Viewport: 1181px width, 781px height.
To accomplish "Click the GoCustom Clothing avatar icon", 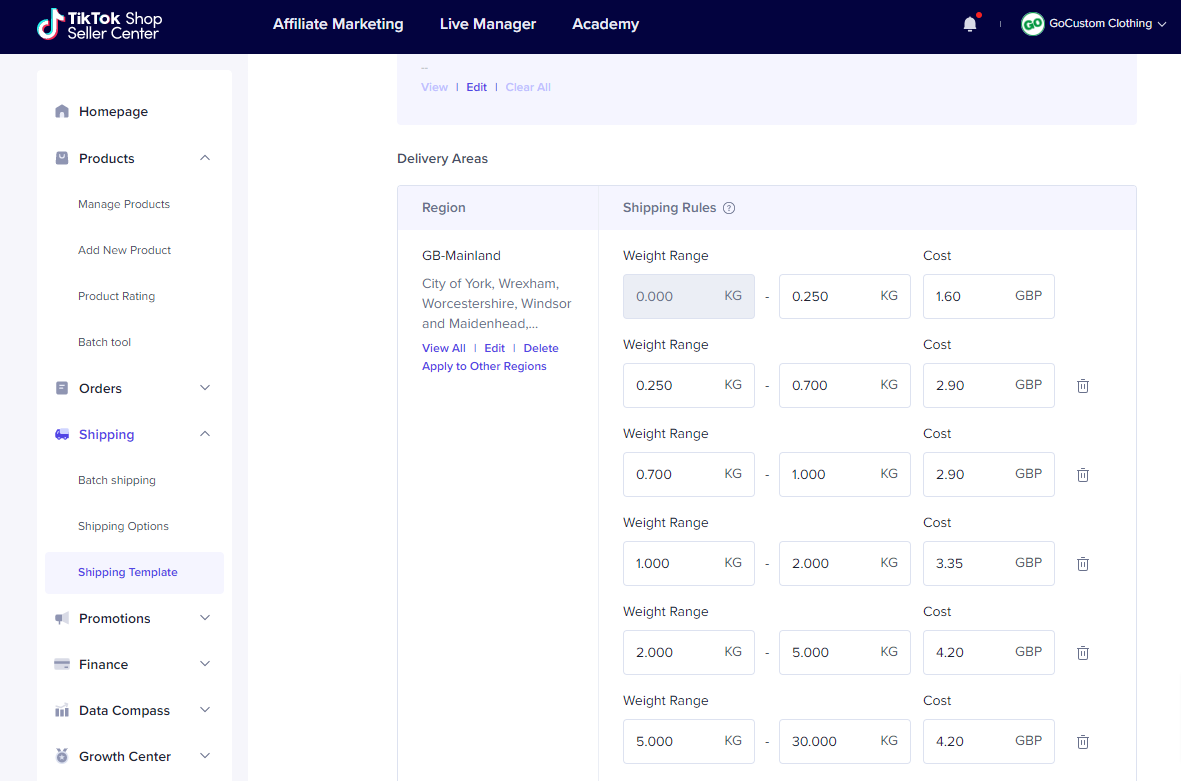I will click(x=1032, y=24).
